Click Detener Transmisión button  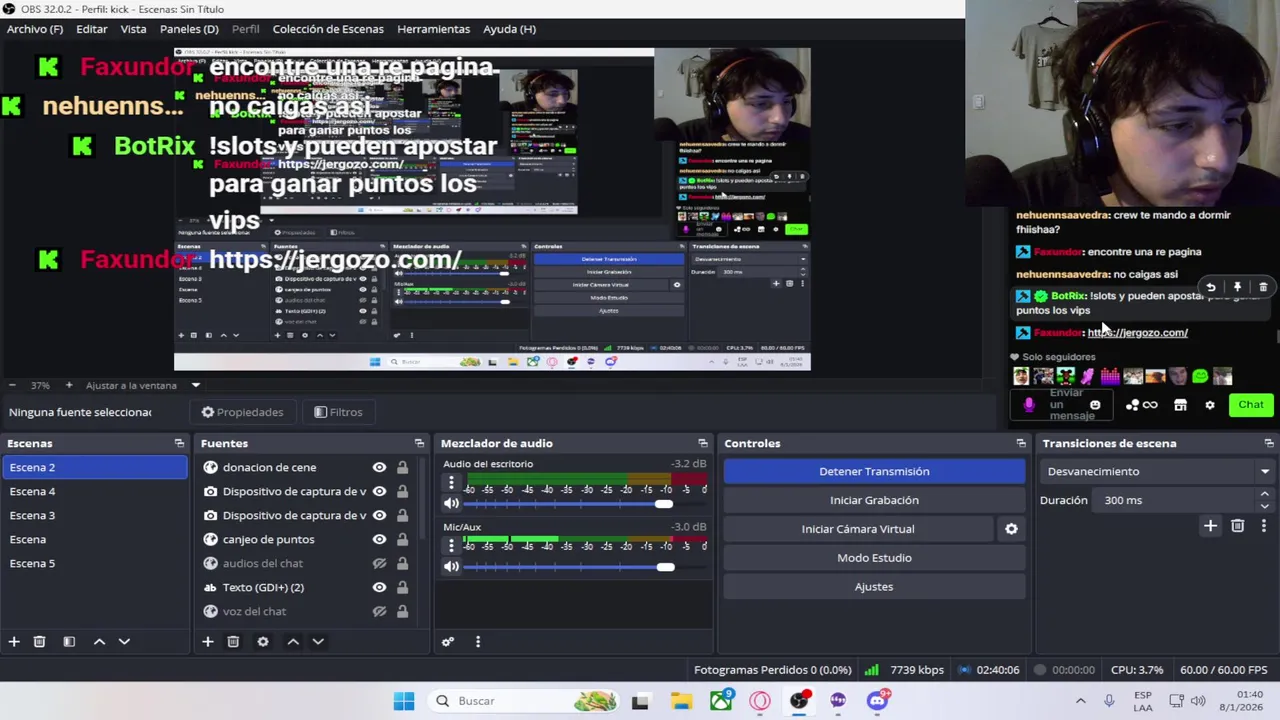pos(874,471)
